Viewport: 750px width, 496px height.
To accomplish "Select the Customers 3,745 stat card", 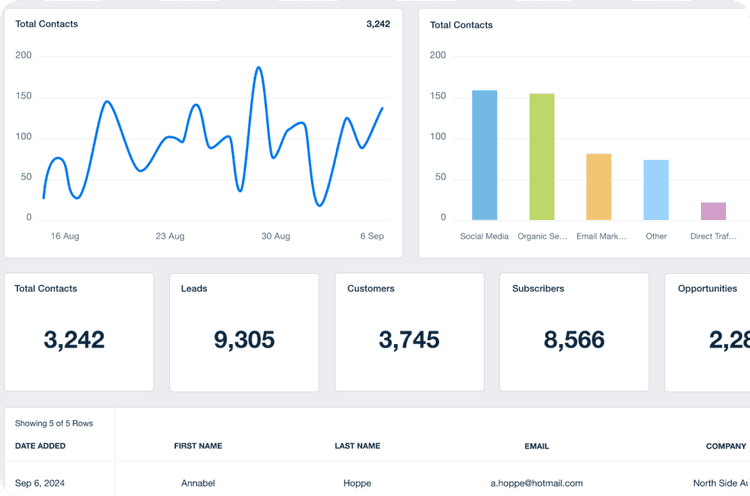I will pos(409,332).
